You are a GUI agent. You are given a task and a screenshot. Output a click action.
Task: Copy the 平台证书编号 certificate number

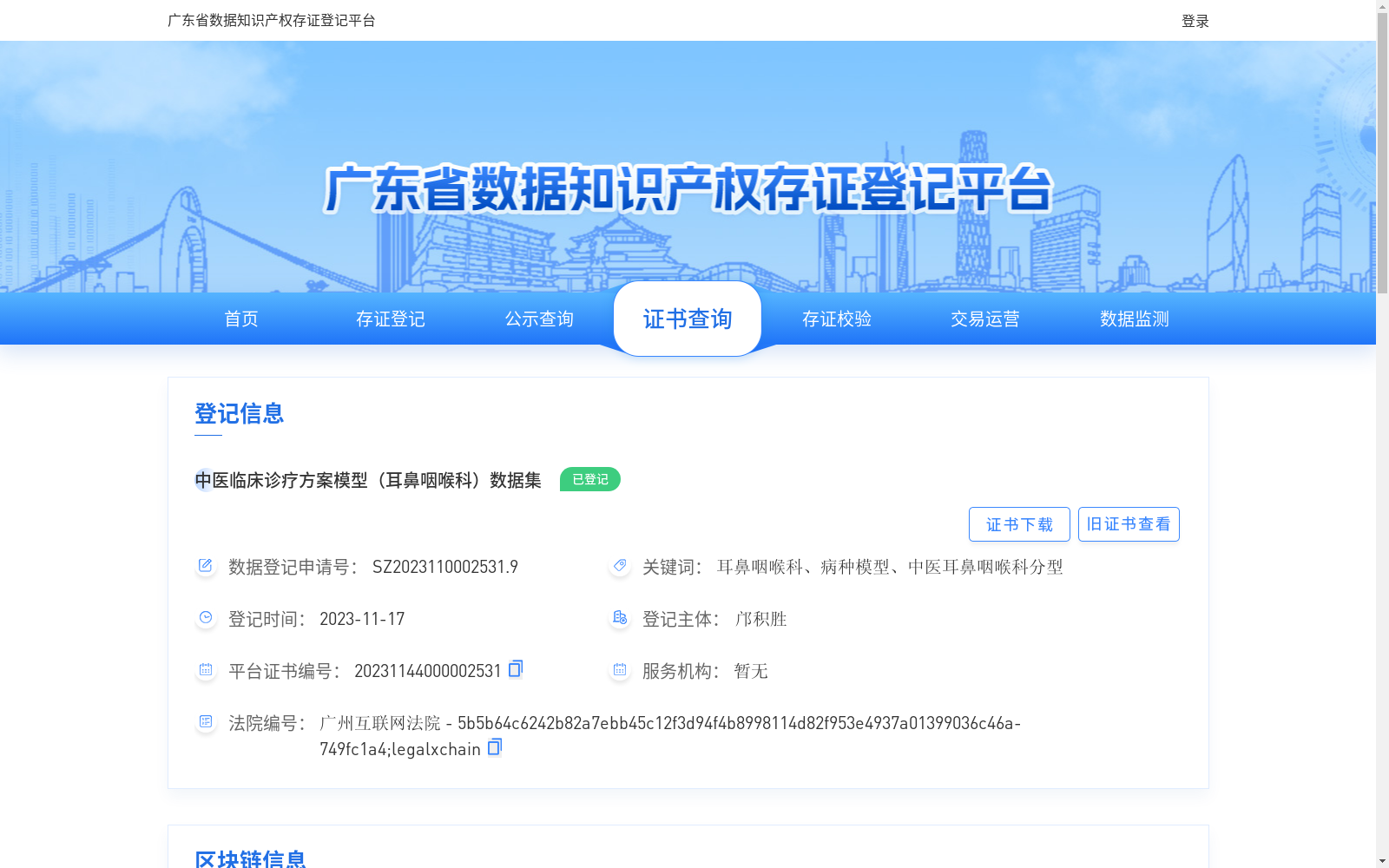516,669
